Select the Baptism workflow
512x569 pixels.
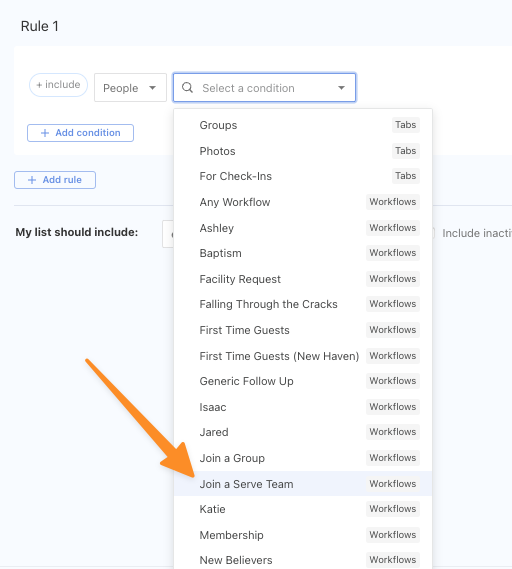pos(303,253)
